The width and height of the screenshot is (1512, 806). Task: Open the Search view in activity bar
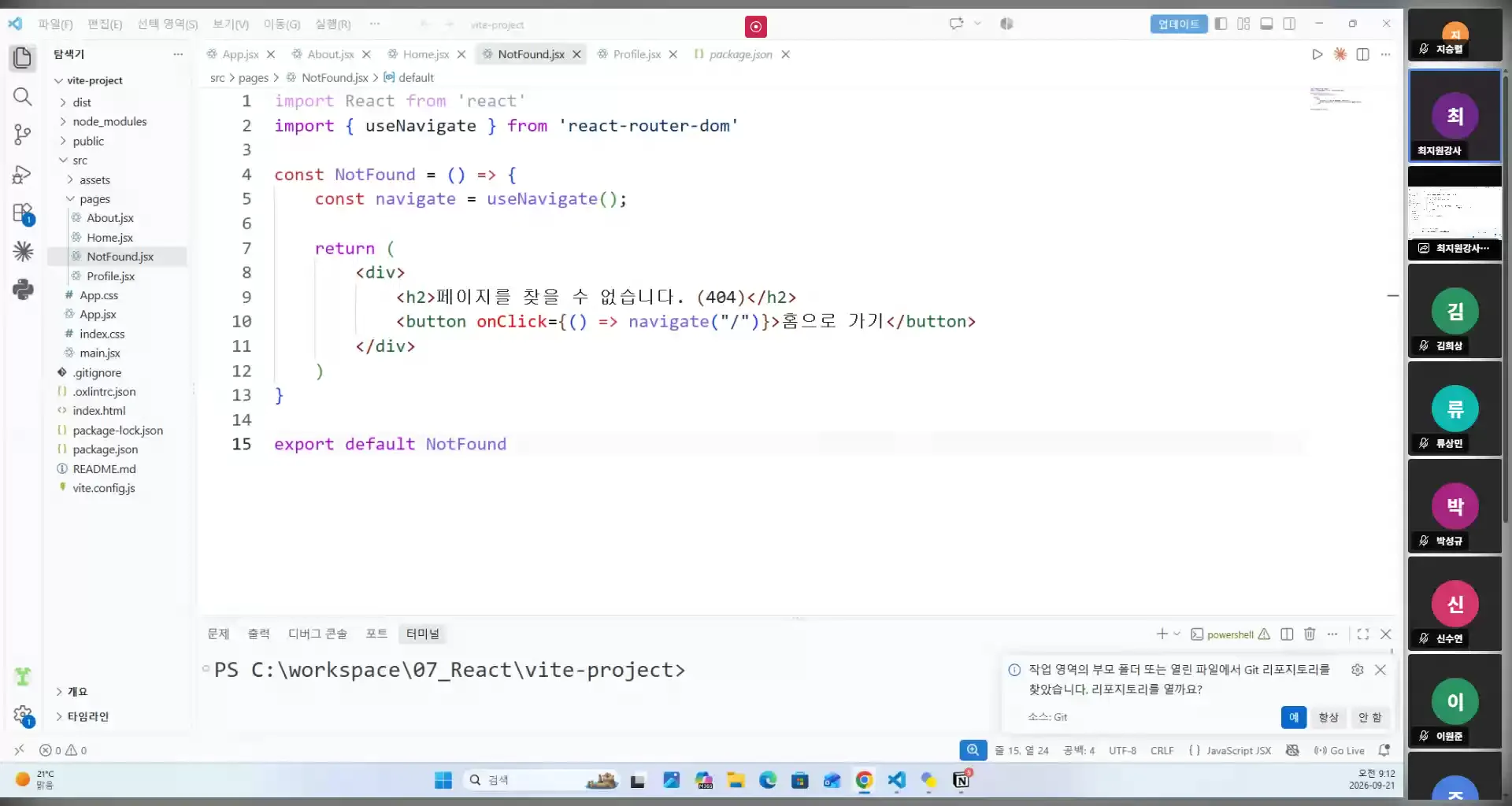[x=23, y=96]
